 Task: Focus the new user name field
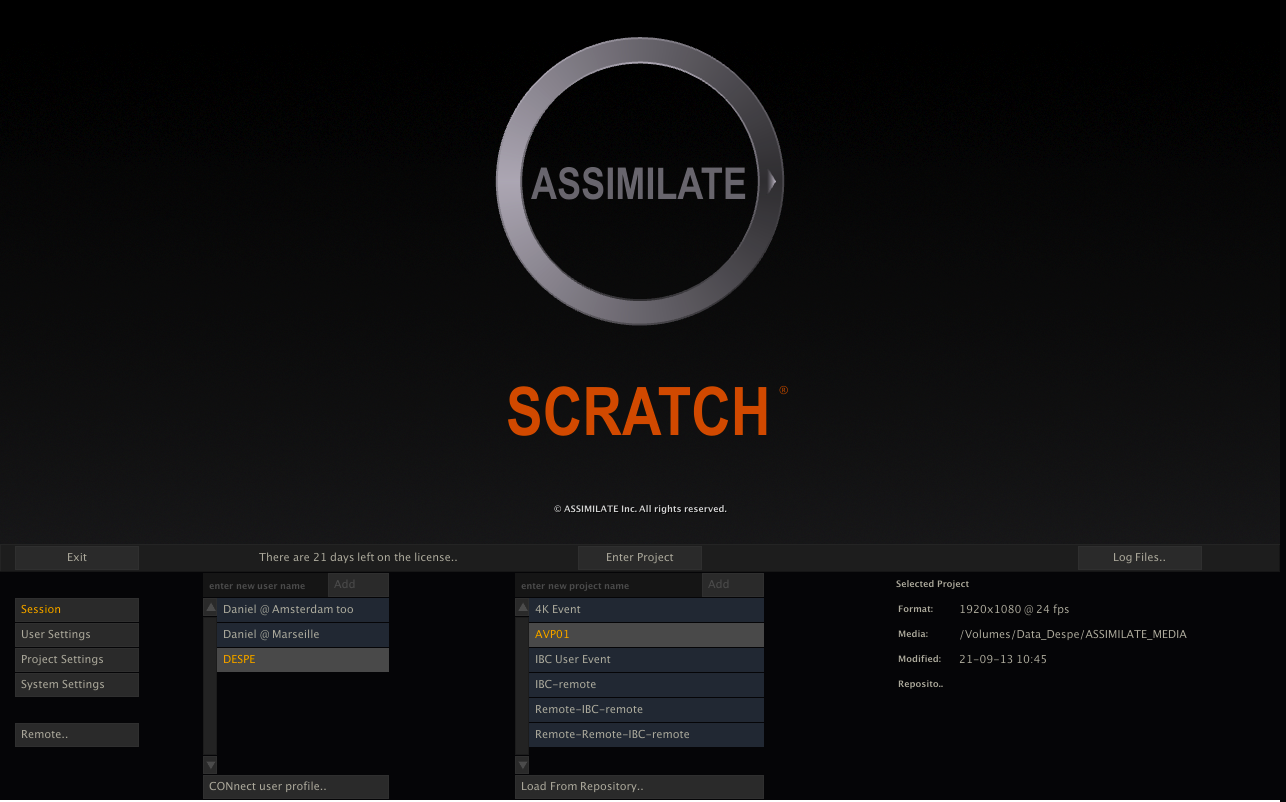click(265, 585)
